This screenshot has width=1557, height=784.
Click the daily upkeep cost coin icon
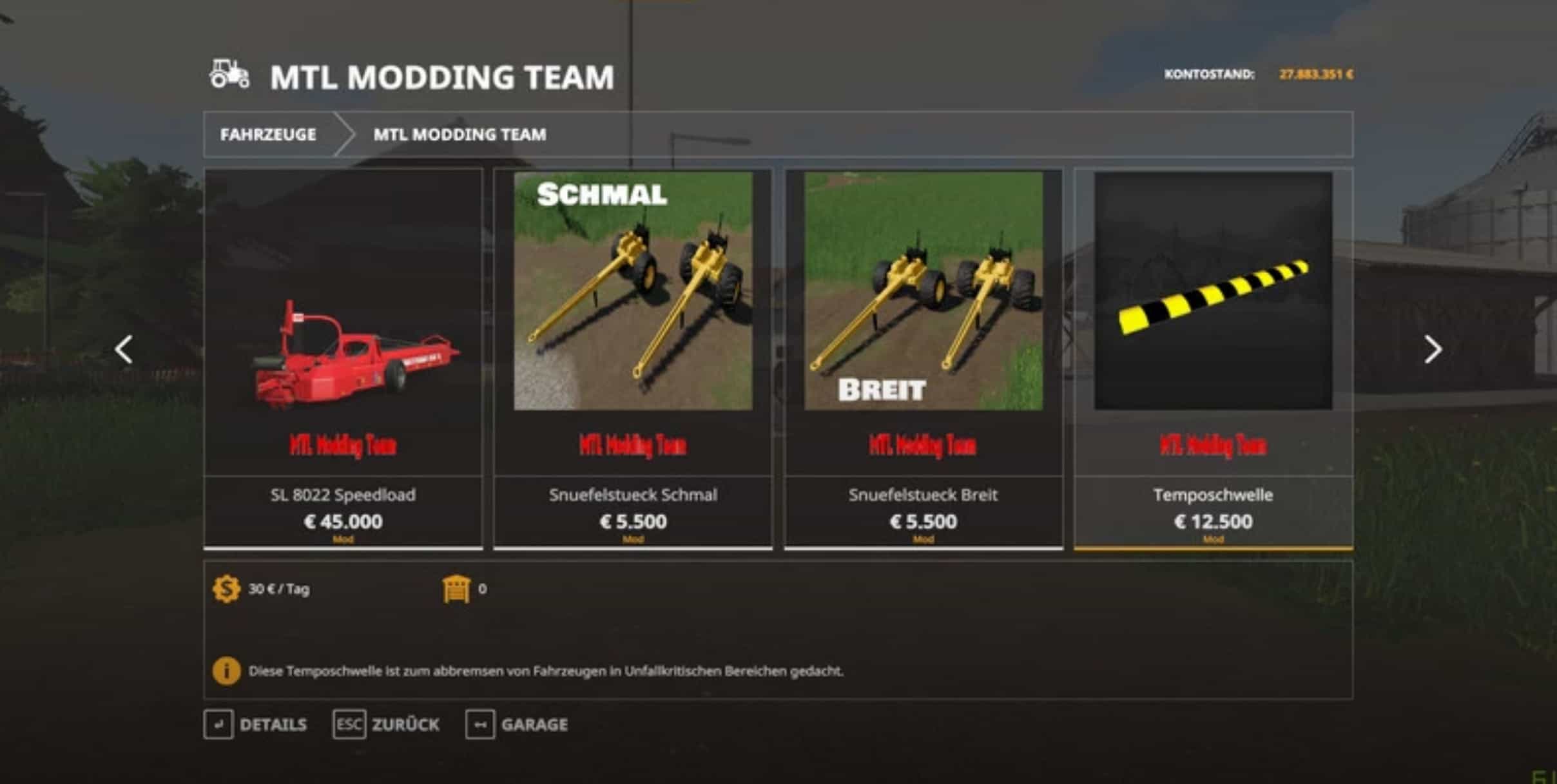226,589
